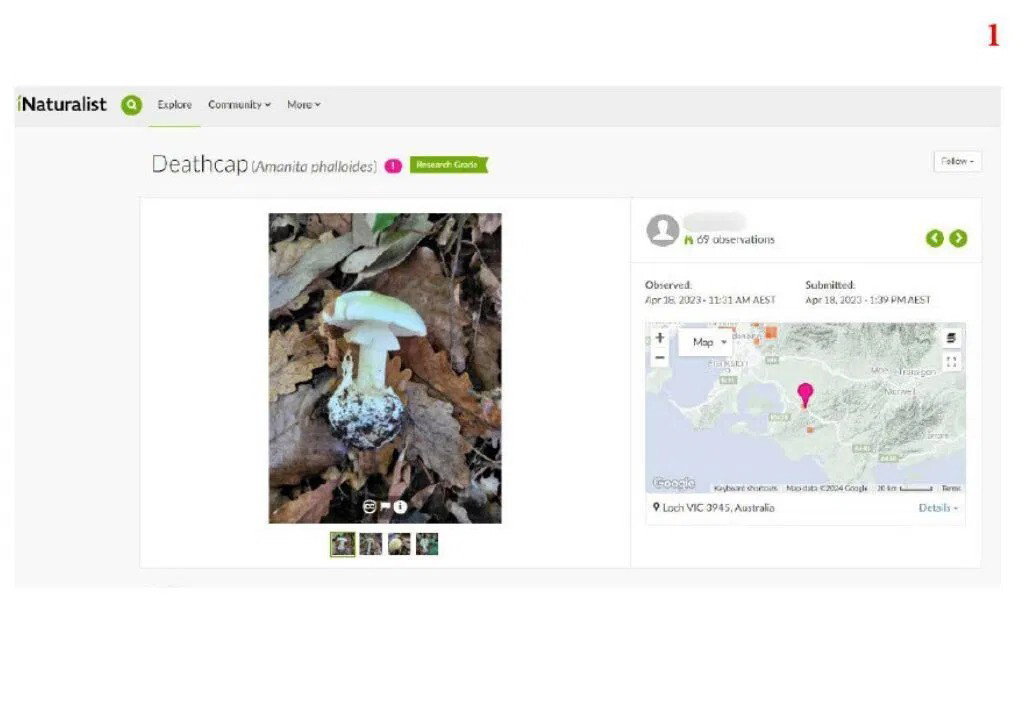Select the second photo thumbnail
Screen dimensions: 1024x725
pos(370,544)
